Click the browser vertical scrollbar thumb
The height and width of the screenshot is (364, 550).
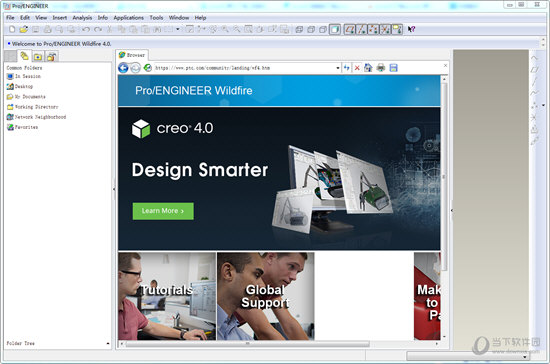point(444,176)
